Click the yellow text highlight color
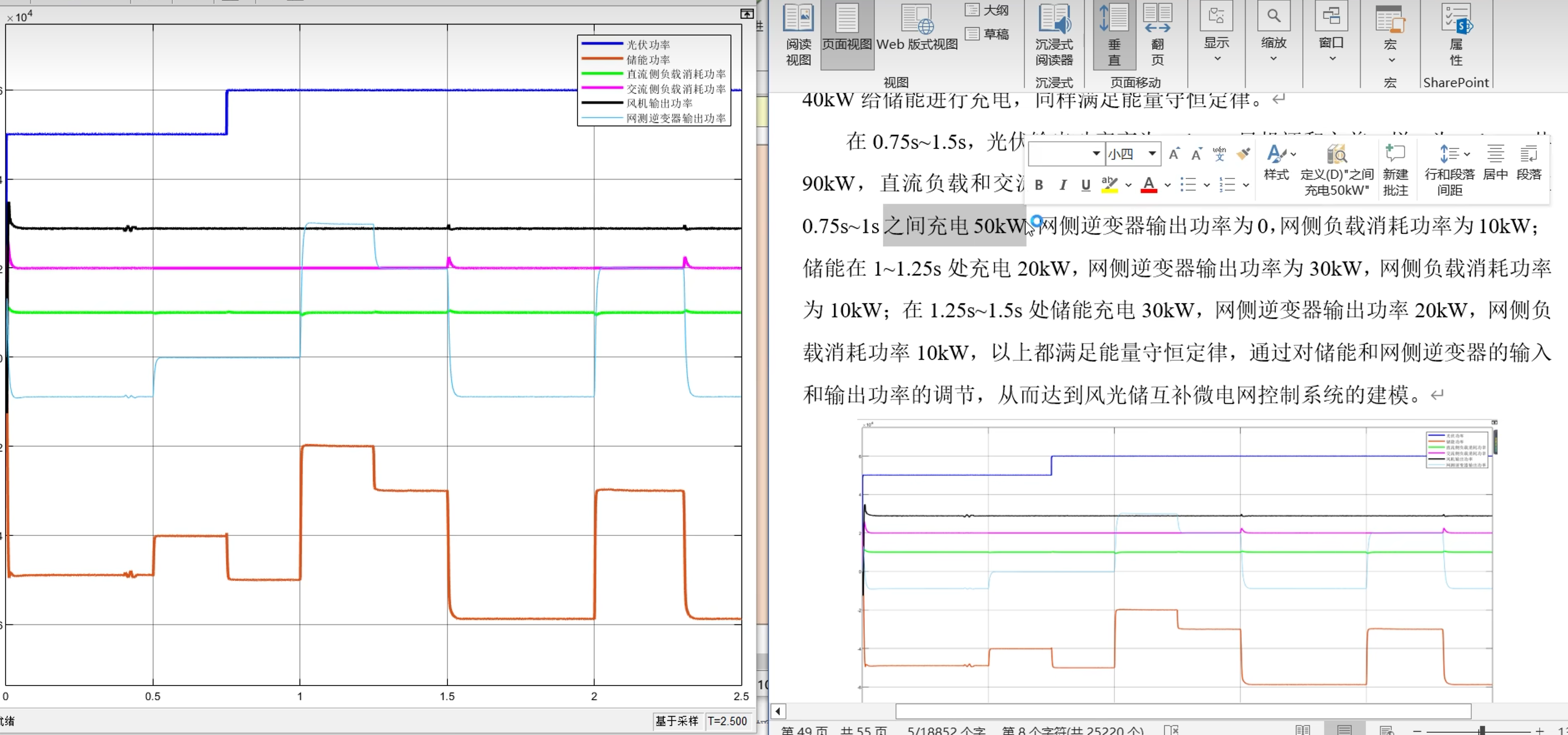The image size is (1568, 735). (1109, 185)
